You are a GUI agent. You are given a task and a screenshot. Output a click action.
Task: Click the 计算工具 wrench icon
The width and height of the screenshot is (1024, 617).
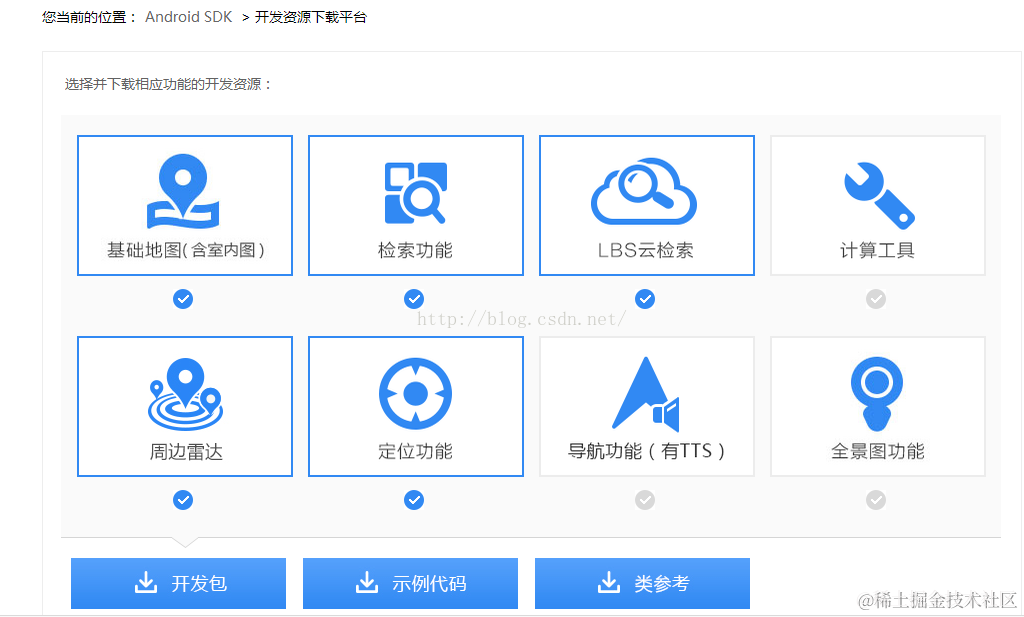click(879, 195)
